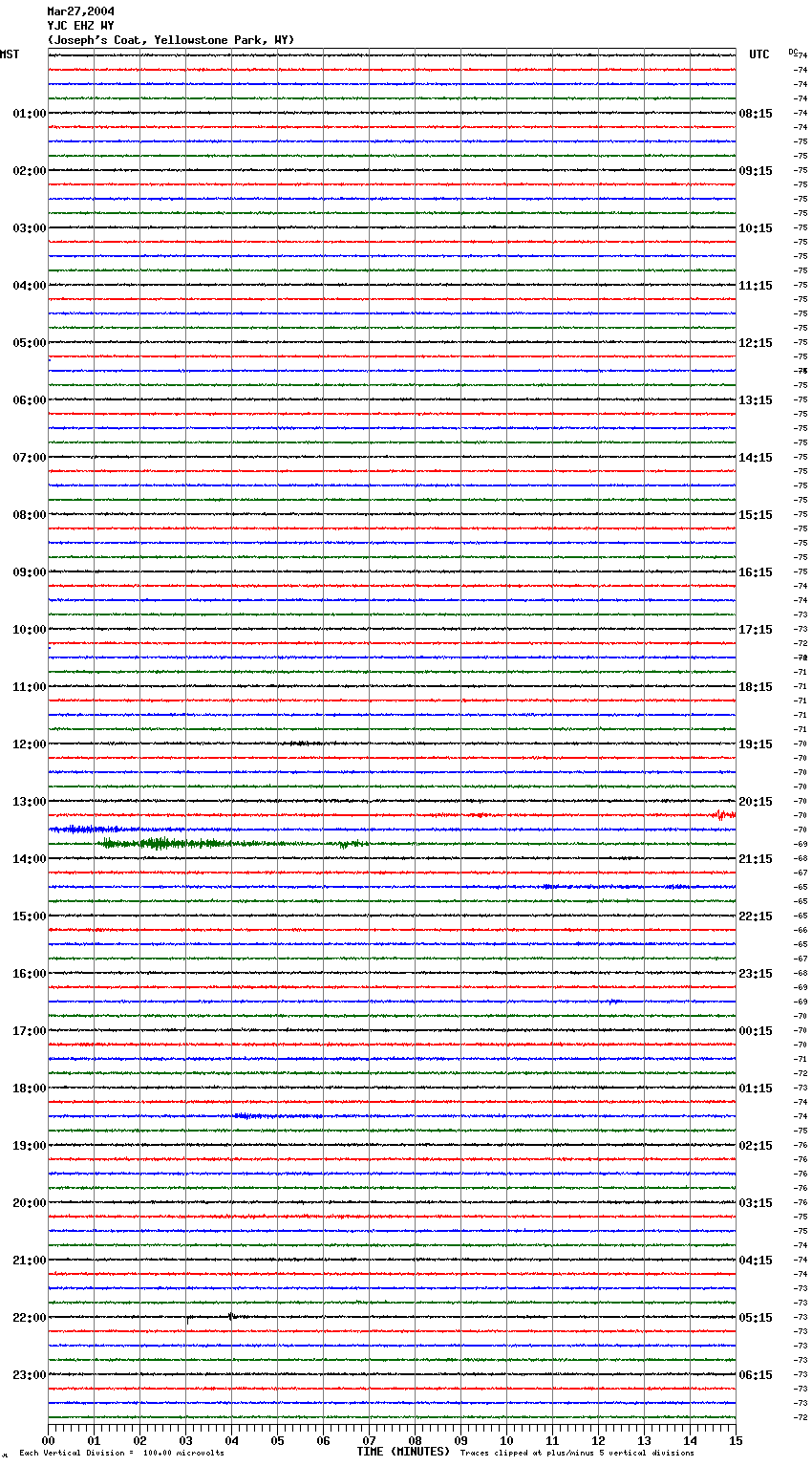
Task: Select the MST time label '08:00'
Action: pos(30,515)
